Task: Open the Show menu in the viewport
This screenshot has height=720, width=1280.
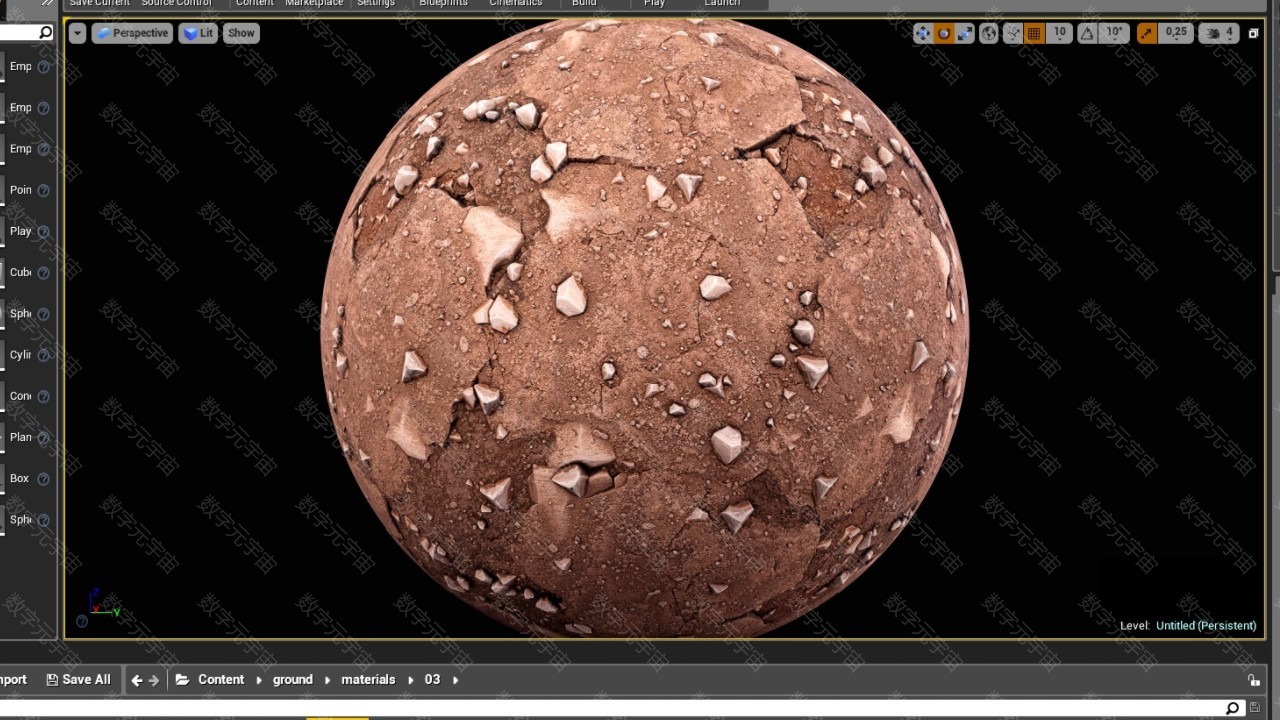Action: 241,33
